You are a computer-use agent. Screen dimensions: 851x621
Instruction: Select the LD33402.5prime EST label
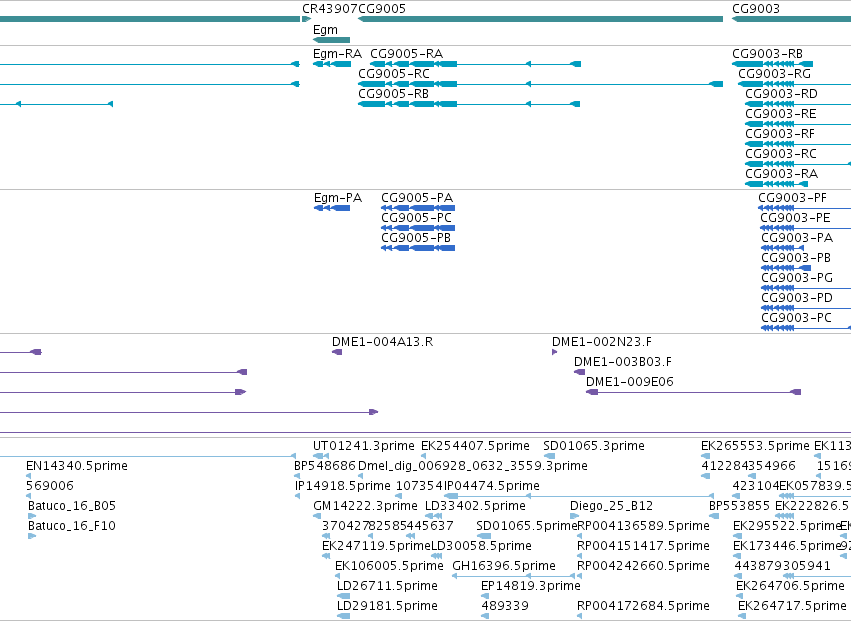tap(475, 506)
